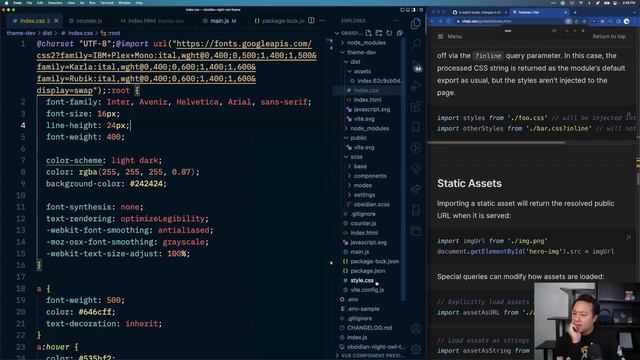Collapse all folders in Explorer
The height and width of the screenshot is (360, 640).
pos(400,33)
